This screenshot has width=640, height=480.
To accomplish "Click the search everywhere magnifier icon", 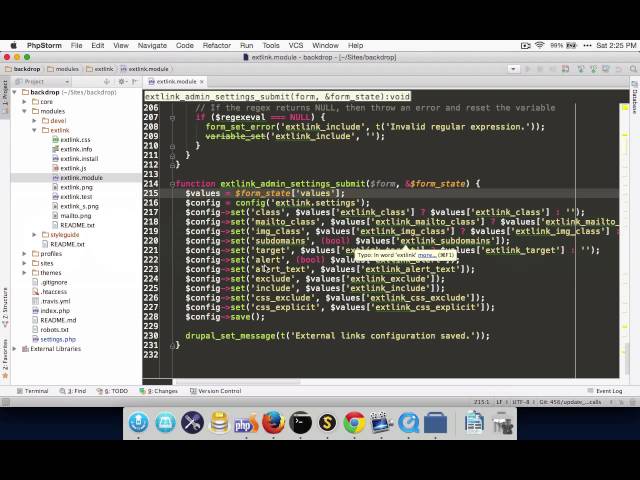I will [x=633, y=69].
